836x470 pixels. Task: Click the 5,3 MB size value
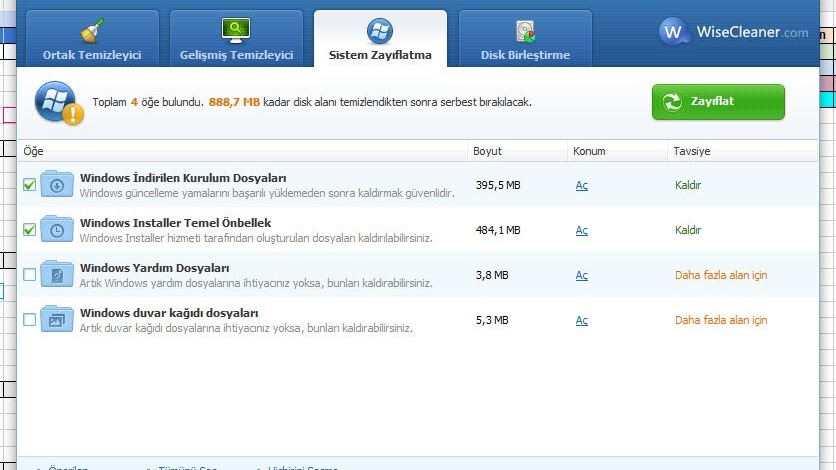(x=492, y=320)
